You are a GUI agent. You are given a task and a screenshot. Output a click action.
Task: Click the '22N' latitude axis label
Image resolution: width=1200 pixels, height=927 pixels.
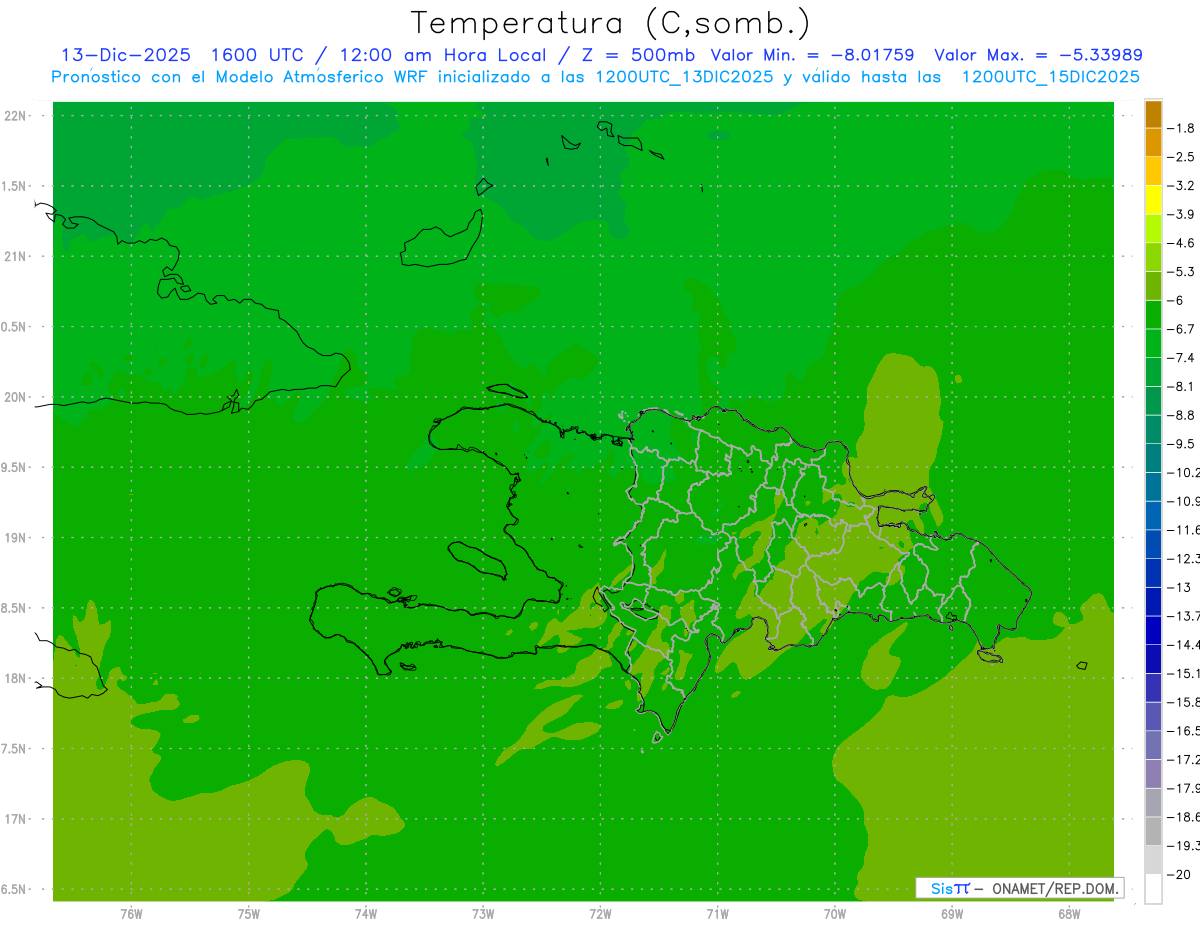[14, 116]
